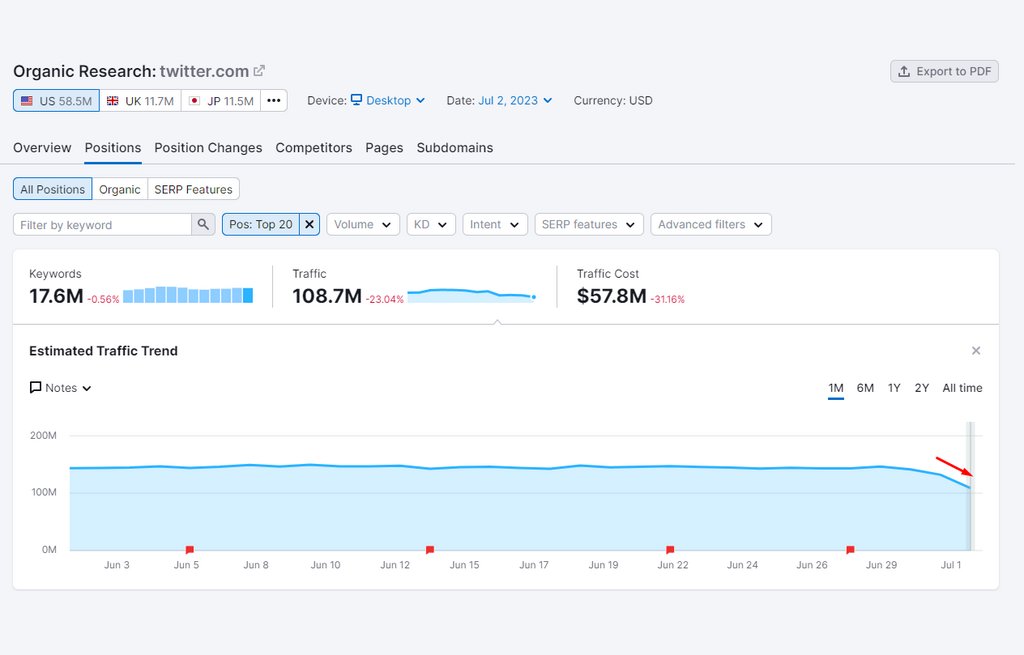
Task: Open the Pages tab
Action: click(x=384, y=148)
